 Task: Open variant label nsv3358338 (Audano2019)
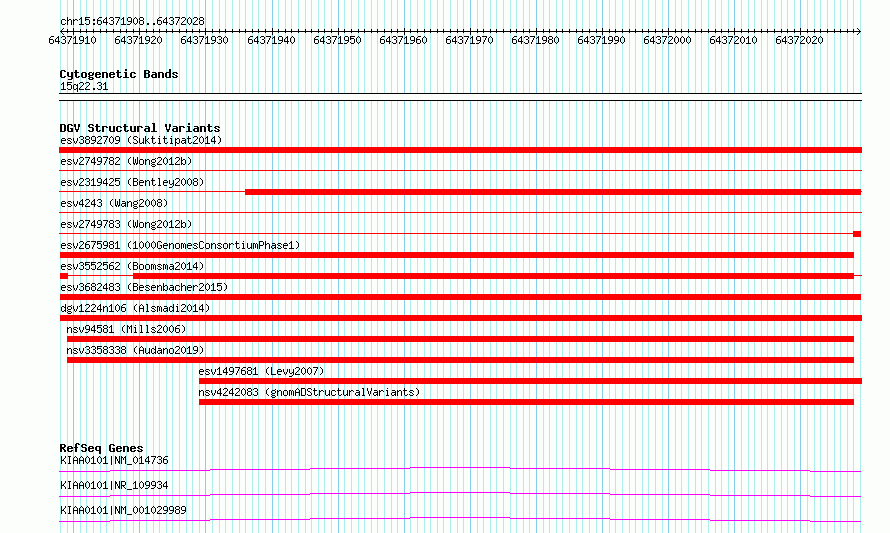click(x=135, y=350)
